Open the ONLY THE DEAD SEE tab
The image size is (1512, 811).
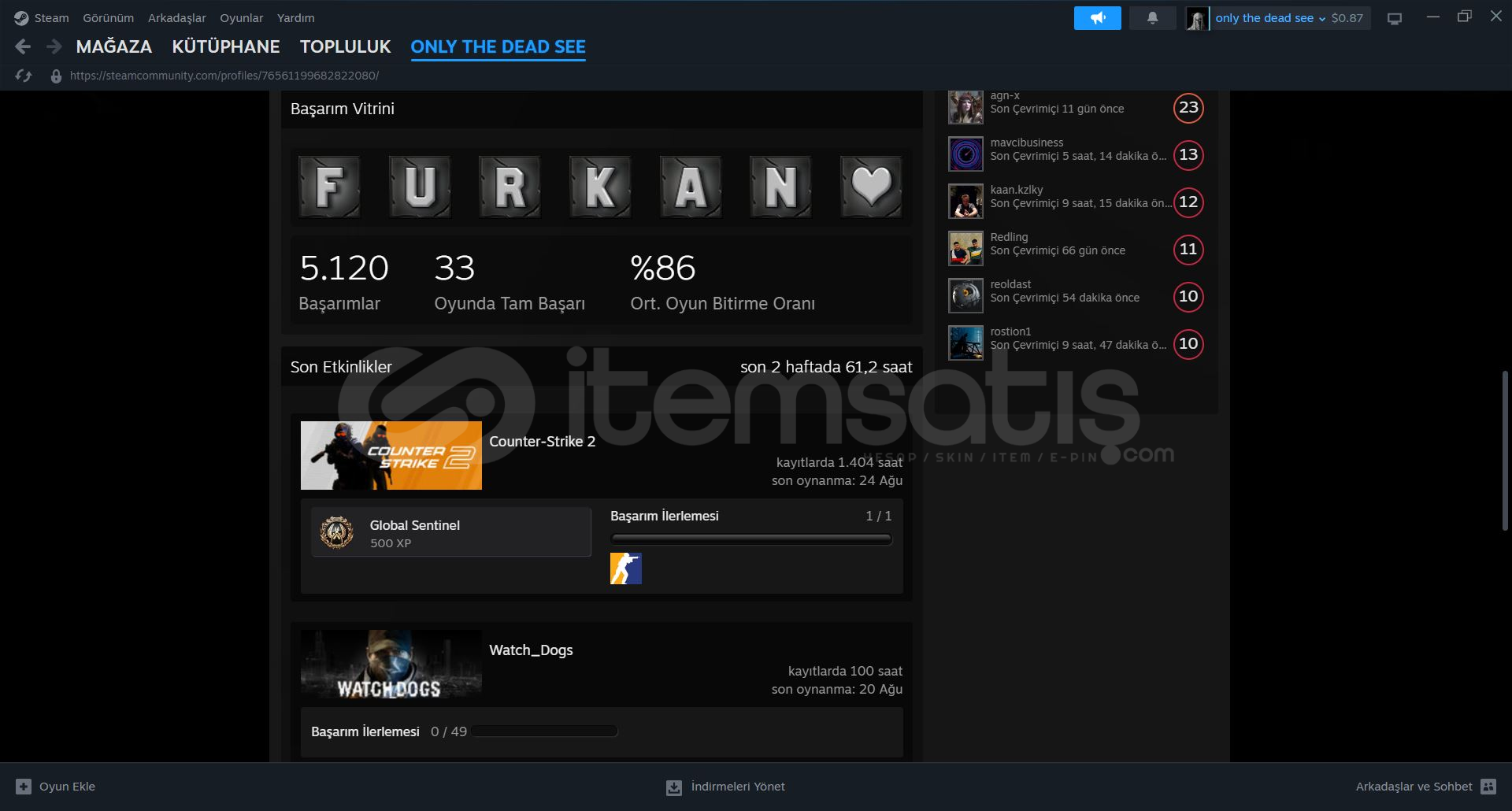coord(498,46)
